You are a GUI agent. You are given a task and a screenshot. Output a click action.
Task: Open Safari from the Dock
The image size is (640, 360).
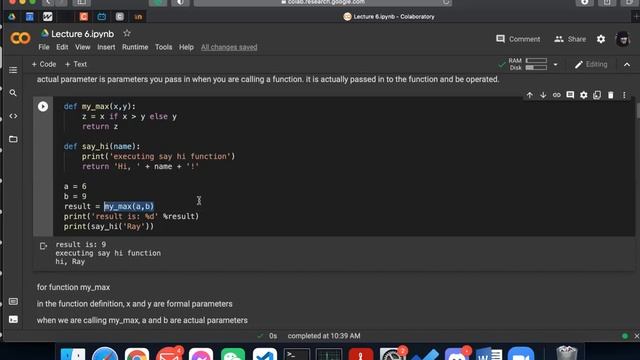(105, 353)
